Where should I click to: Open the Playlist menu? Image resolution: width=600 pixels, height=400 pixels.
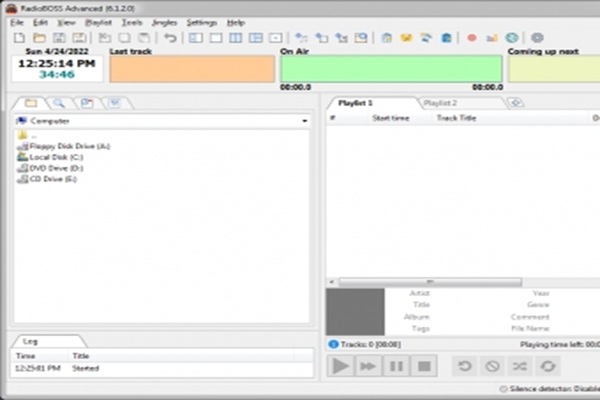click(x=98, y=22)
